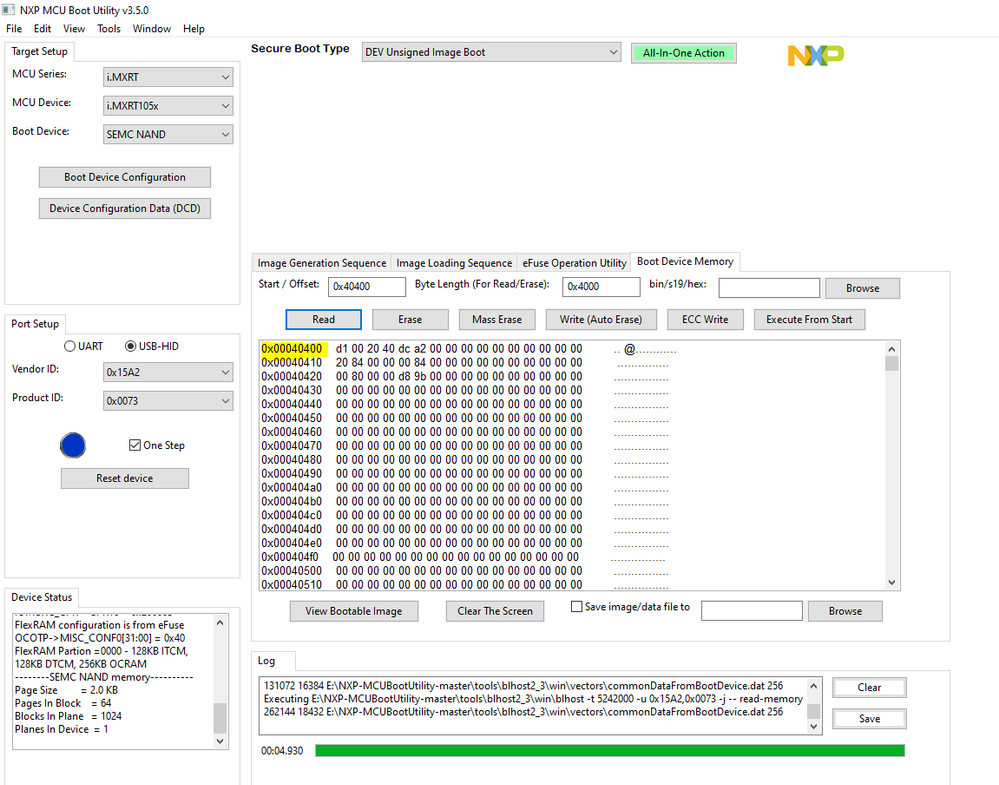This screenshot has height=785, width=999.
Task: Click Log panel scrollbar down arrow
Action: pos(814,726)
